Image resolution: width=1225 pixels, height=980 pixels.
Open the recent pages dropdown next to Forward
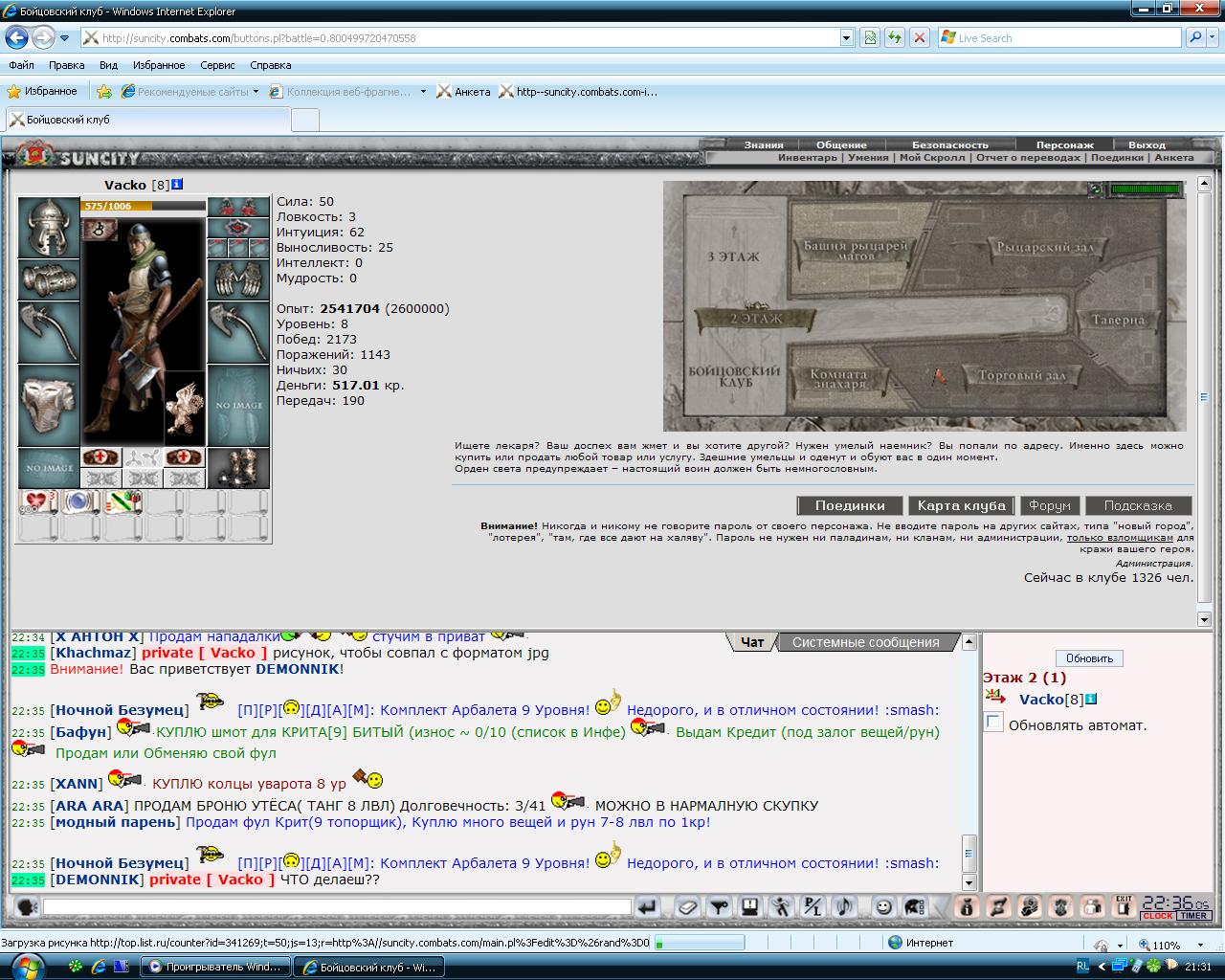[x=64, y=38]
